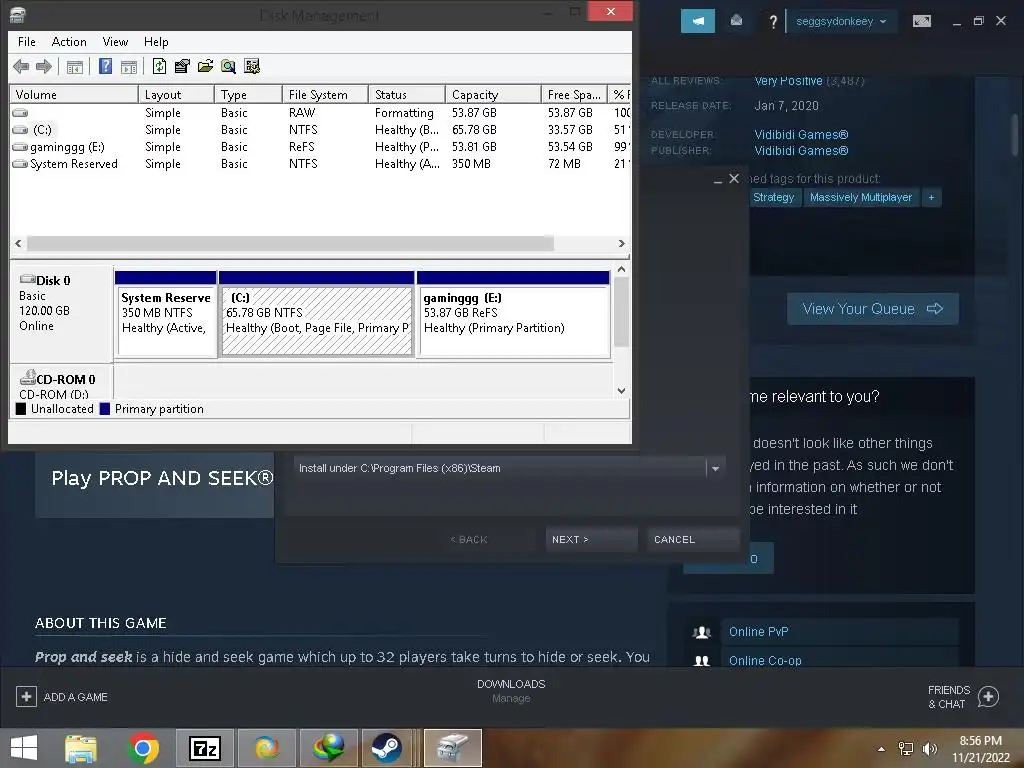Viewport: 1024px width, 768px height.
Task: Click the Friends & Chat plus icon
Action: click(x=988, y=697)
